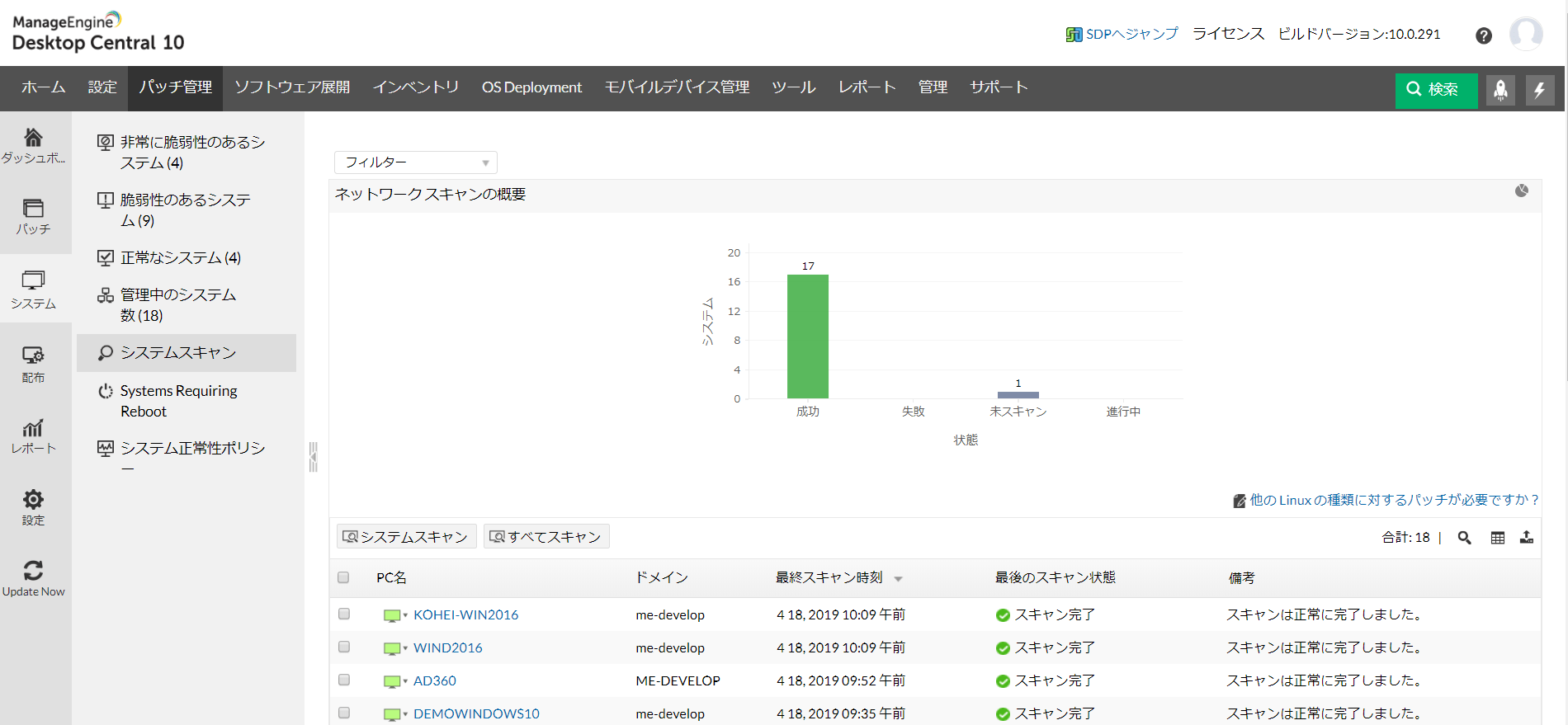This screenshot has height=725, width=1568.
Task: Click the export table icon
Action: click(x=1527, y=538)
